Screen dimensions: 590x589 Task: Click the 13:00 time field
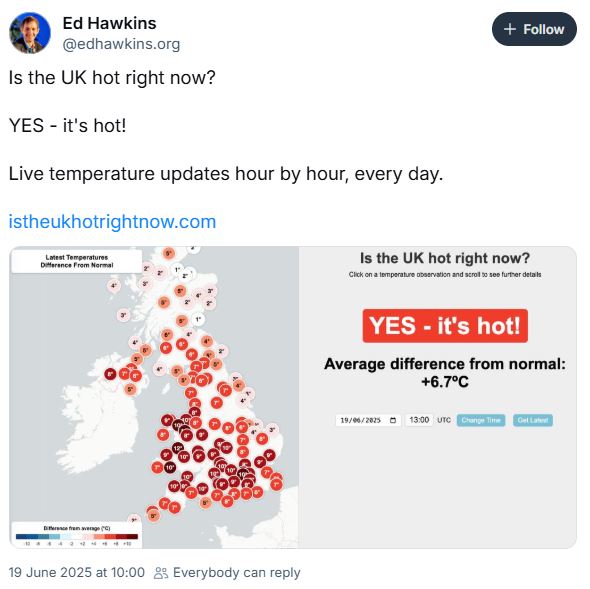(x=419, y=420)
